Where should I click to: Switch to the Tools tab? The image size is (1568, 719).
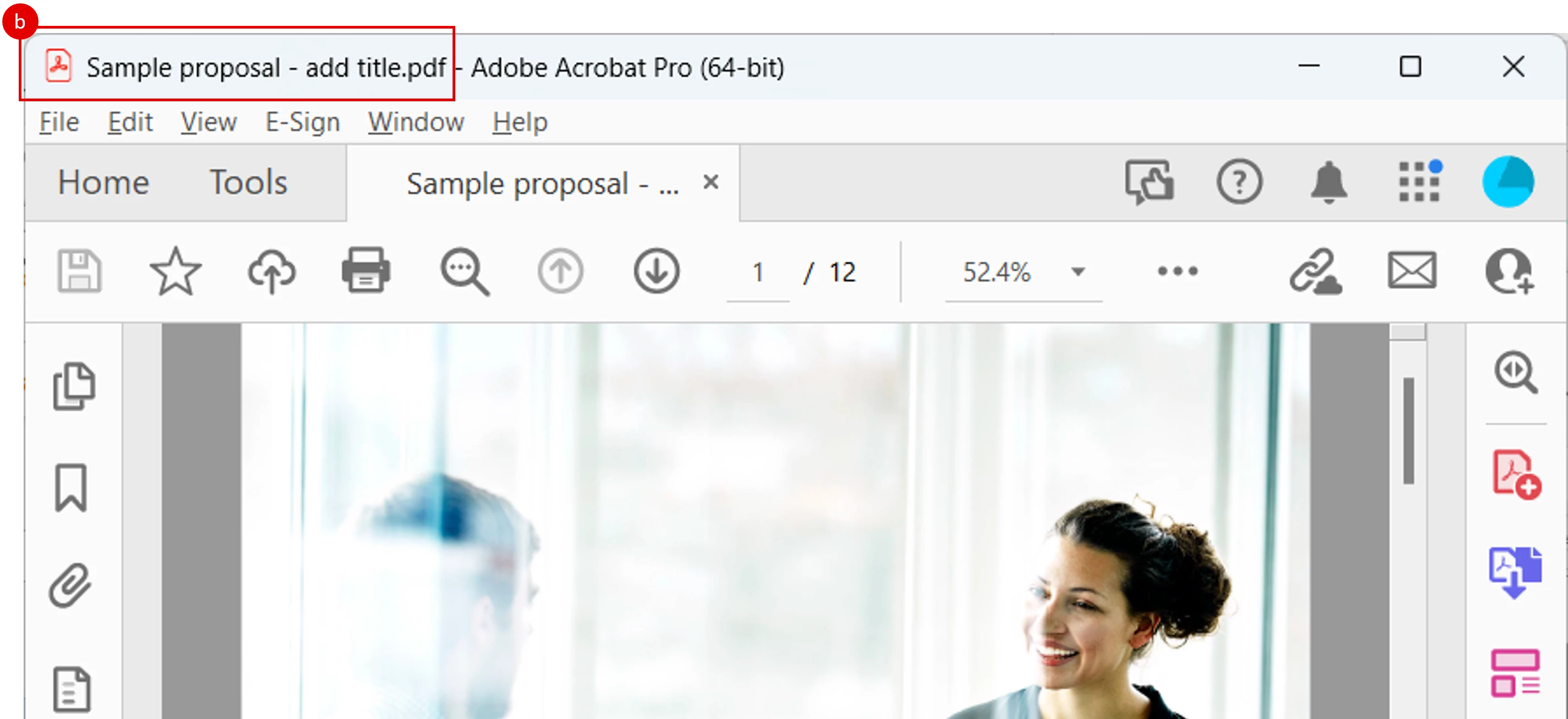(248, 183)
